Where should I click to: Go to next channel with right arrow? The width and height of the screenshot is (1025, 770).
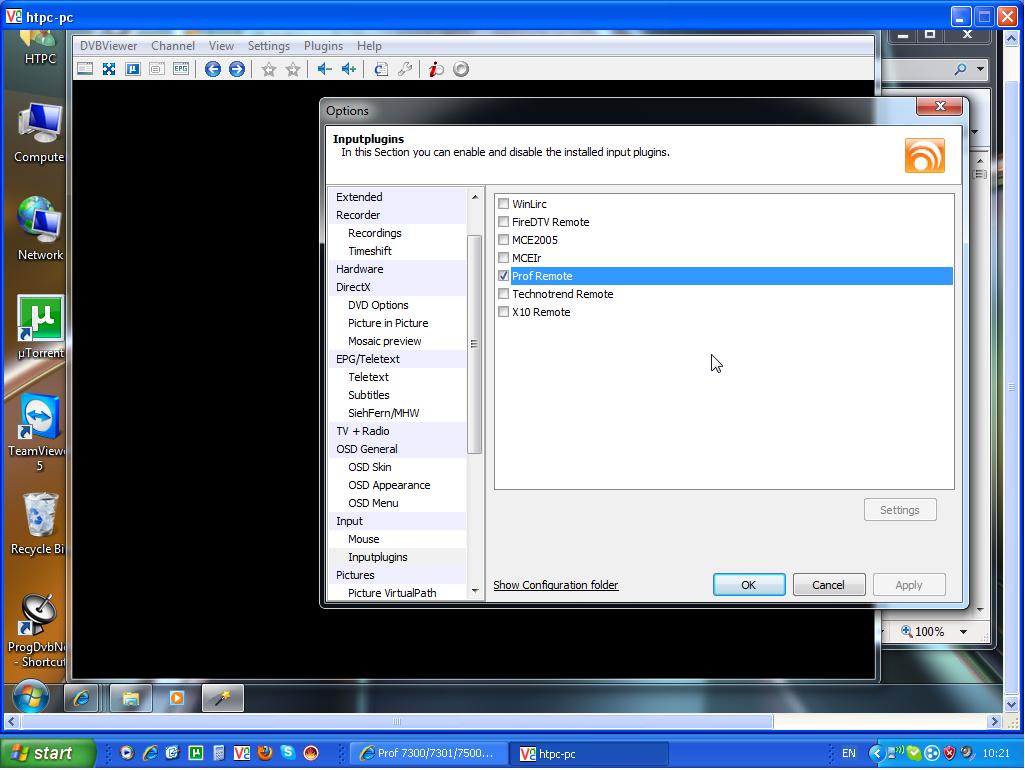pos(237,69)
